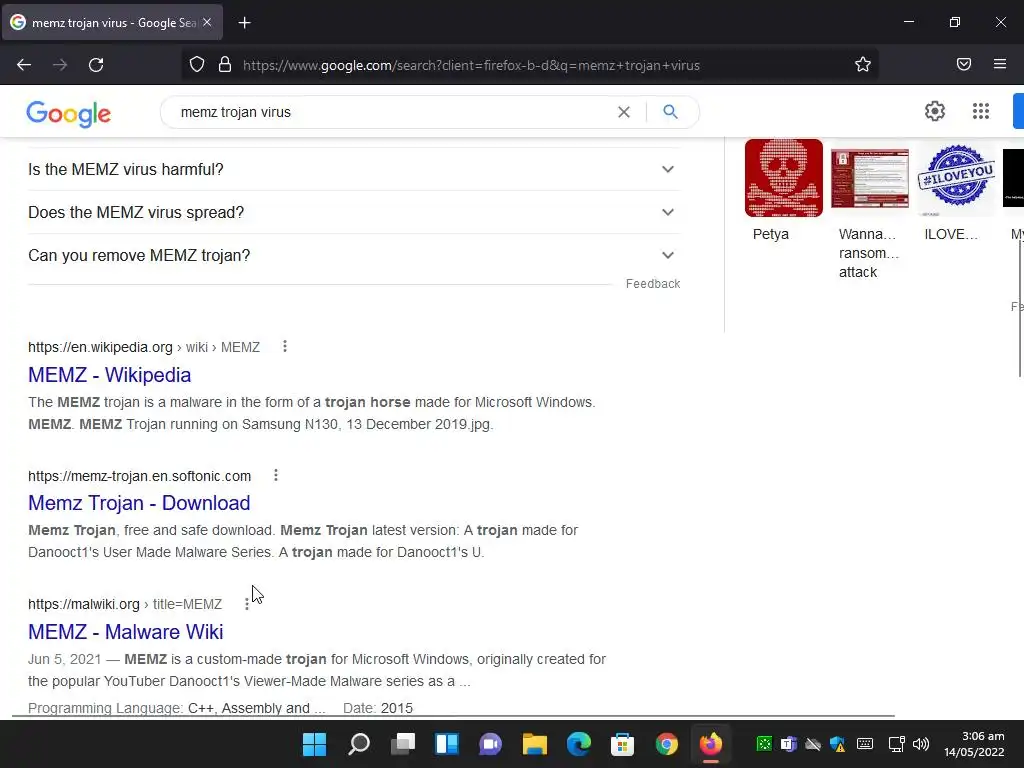Screen dimensions: 1024x768
Task: Click the Firefox address bar URL
Action: point(471,65)
